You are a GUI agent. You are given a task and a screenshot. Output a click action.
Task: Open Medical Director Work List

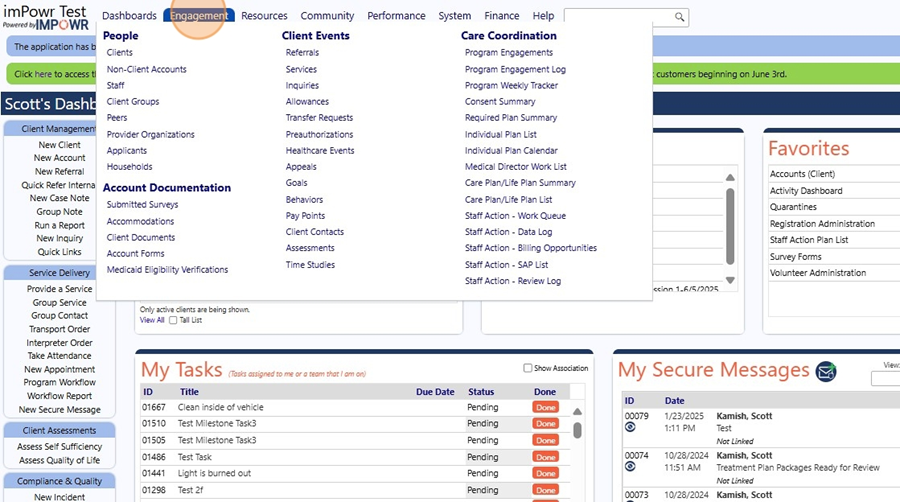tap(515, 166)
